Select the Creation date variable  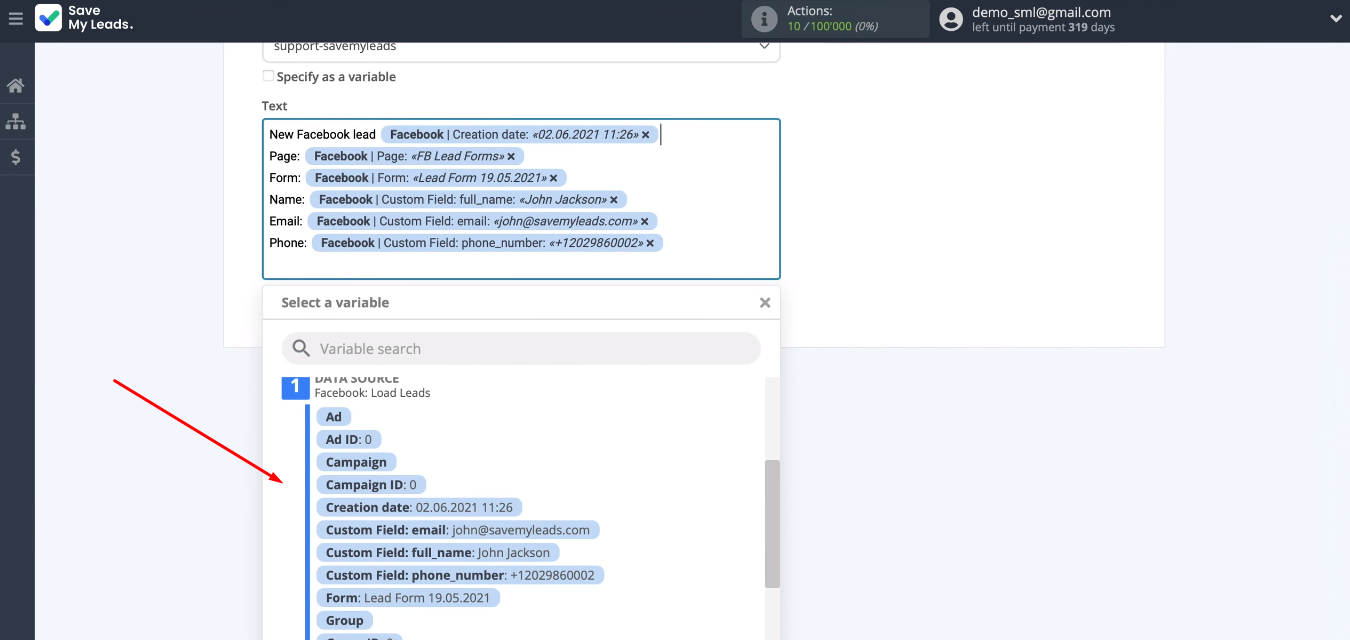click(419, 507)
